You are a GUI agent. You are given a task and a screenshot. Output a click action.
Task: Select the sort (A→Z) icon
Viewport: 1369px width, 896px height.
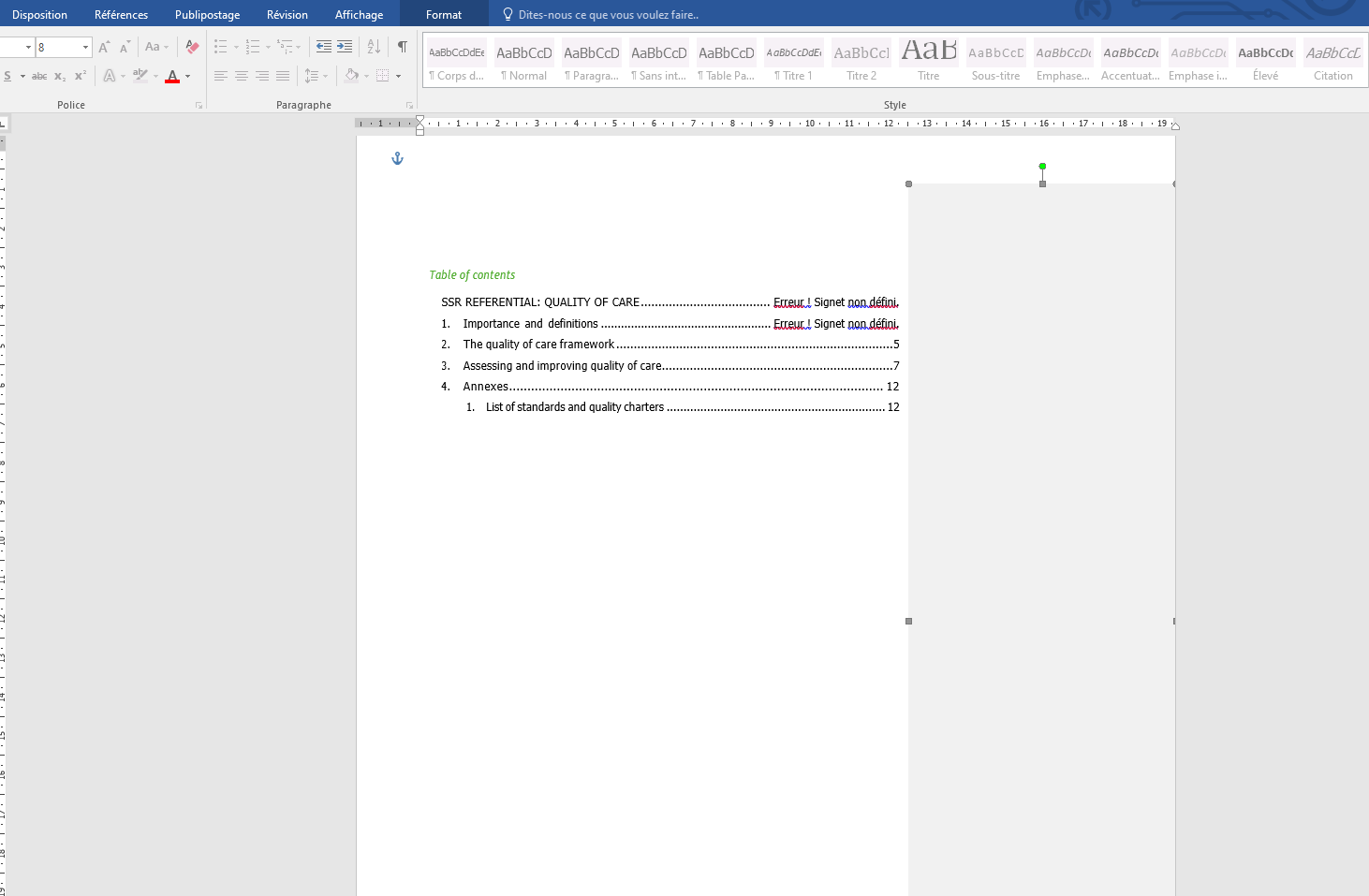click(x=373, y=46)
